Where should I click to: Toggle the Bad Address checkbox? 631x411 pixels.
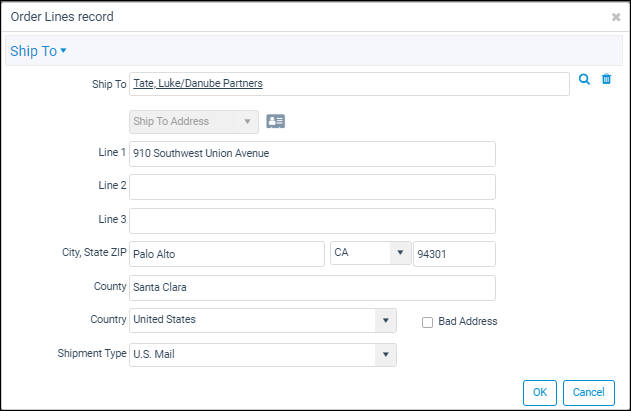point(427,322)
